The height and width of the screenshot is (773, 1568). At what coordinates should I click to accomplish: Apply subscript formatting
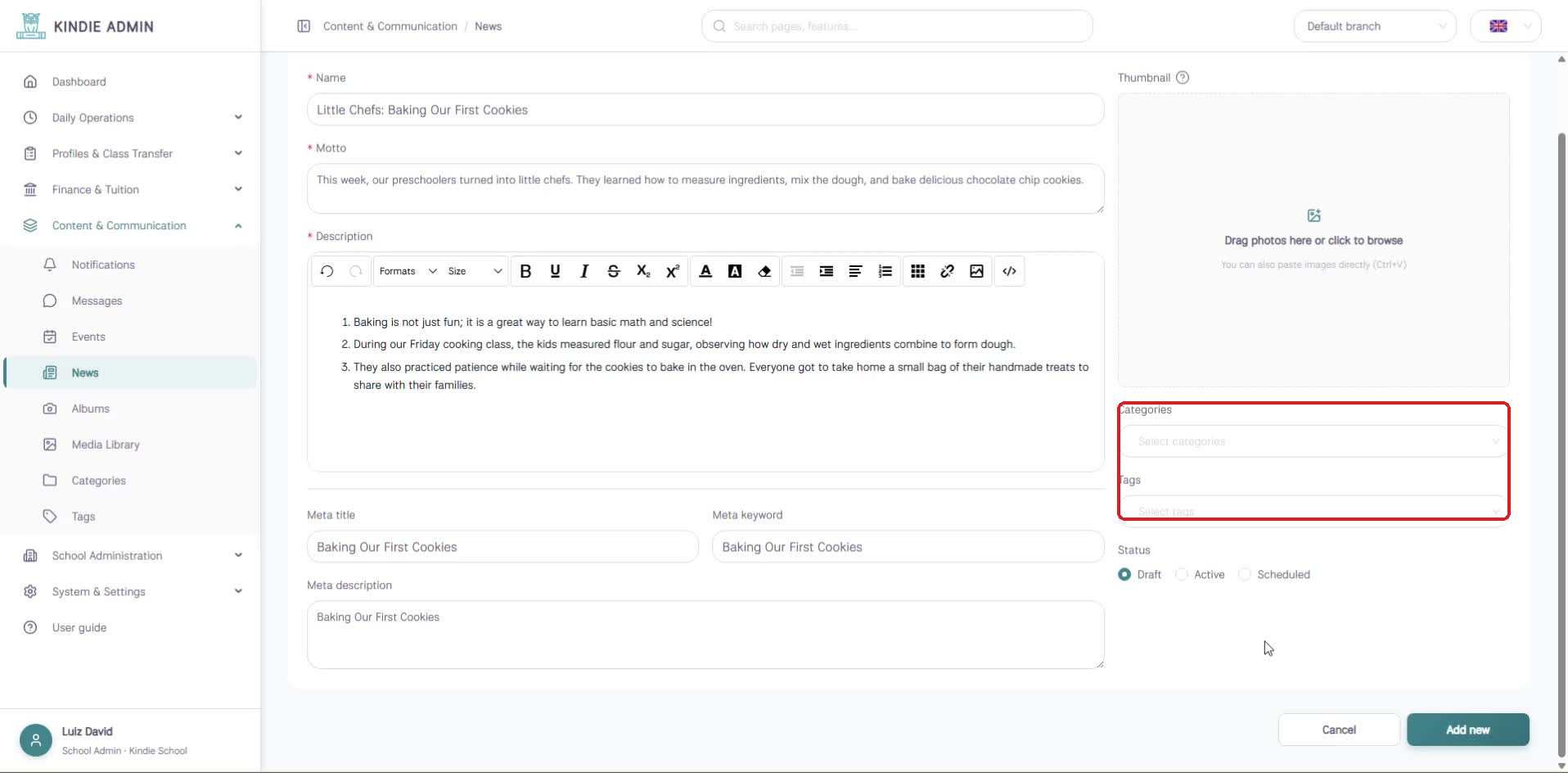[643, 271]
